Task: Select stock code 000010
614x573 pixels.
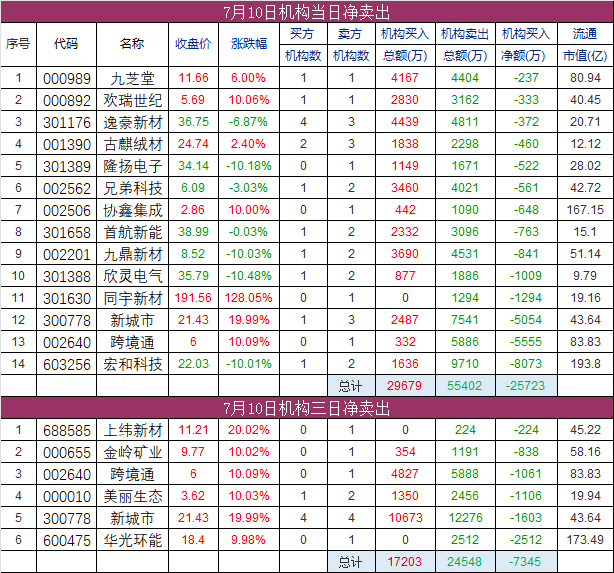Action: (x=67, y=497)
